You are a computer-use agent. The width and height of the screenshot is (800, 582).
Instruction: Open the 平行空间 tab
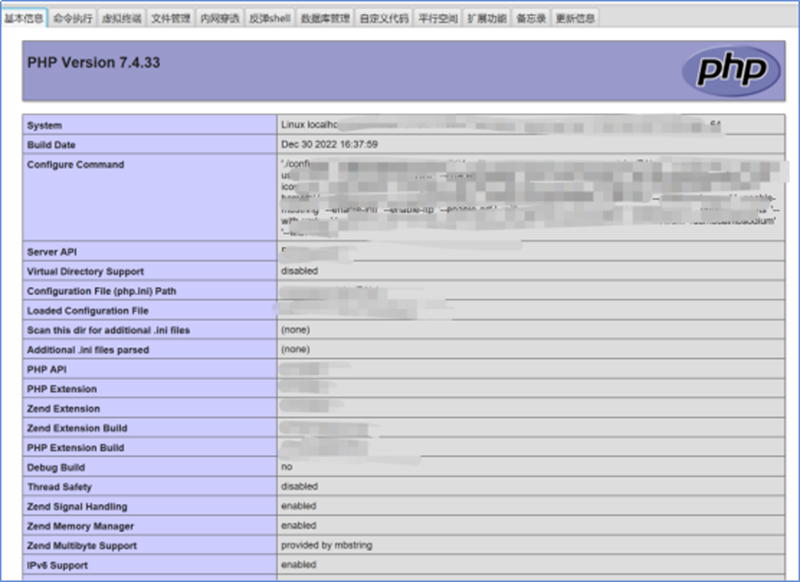(x=438, y=18)
